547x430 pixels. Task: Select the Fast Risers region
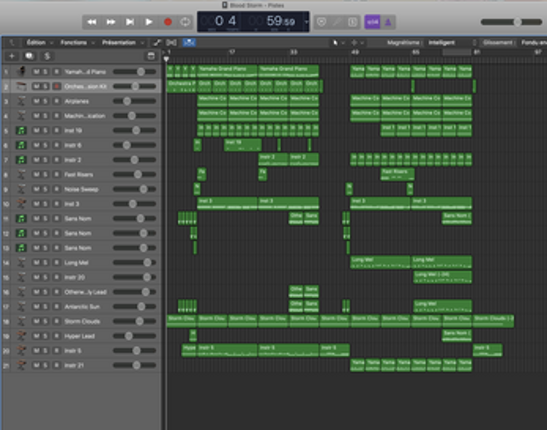click(397, 174)
